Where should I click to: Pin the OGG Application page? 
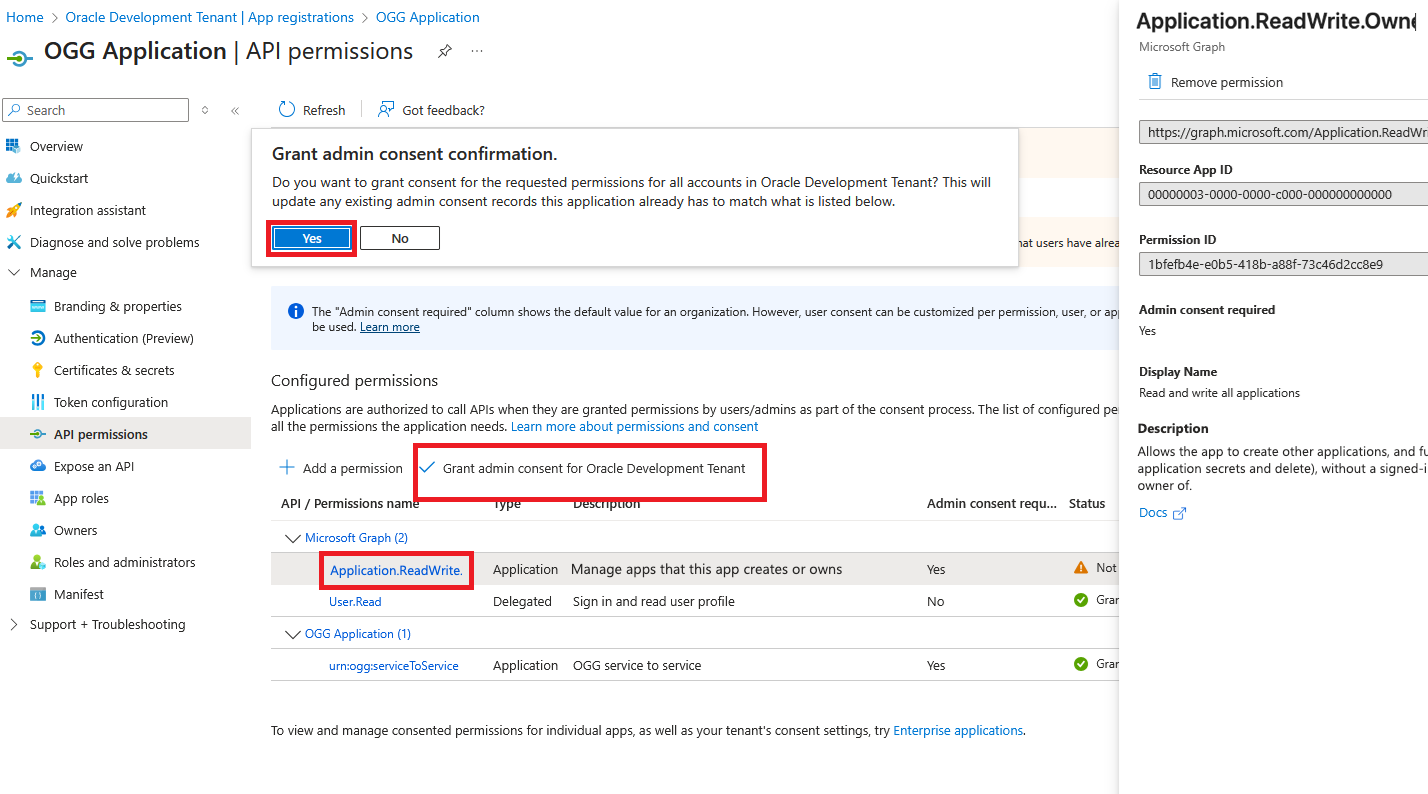click(445, 50)
